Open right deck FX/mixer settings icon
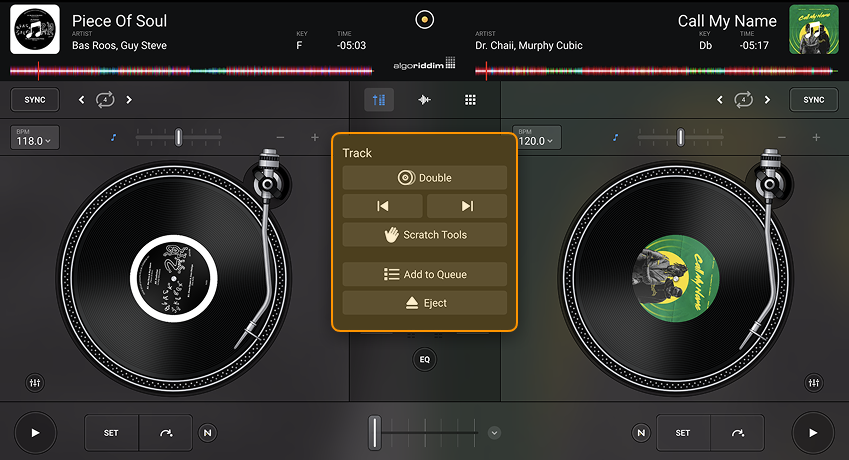 pyautogui.click(x=814, y=383)
